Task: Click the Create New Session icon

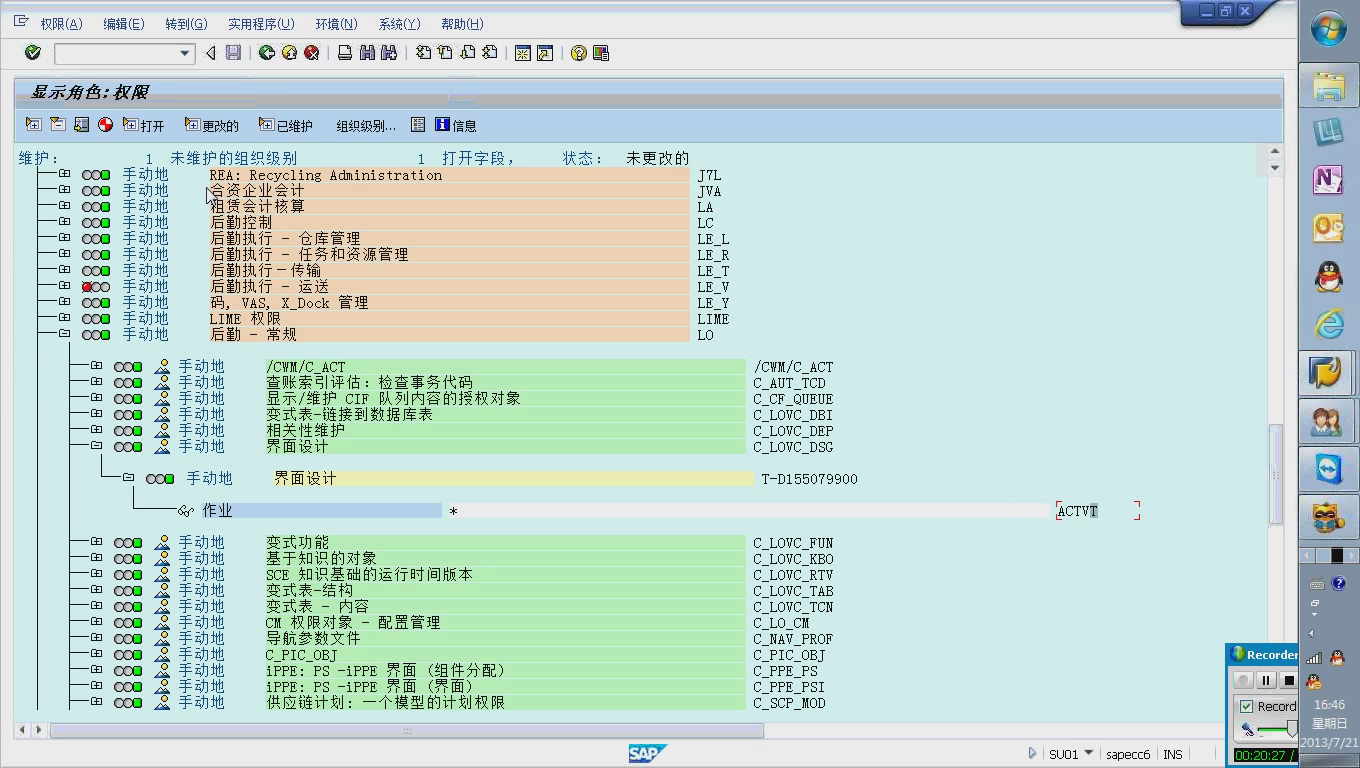Action: tap(523, 53)
